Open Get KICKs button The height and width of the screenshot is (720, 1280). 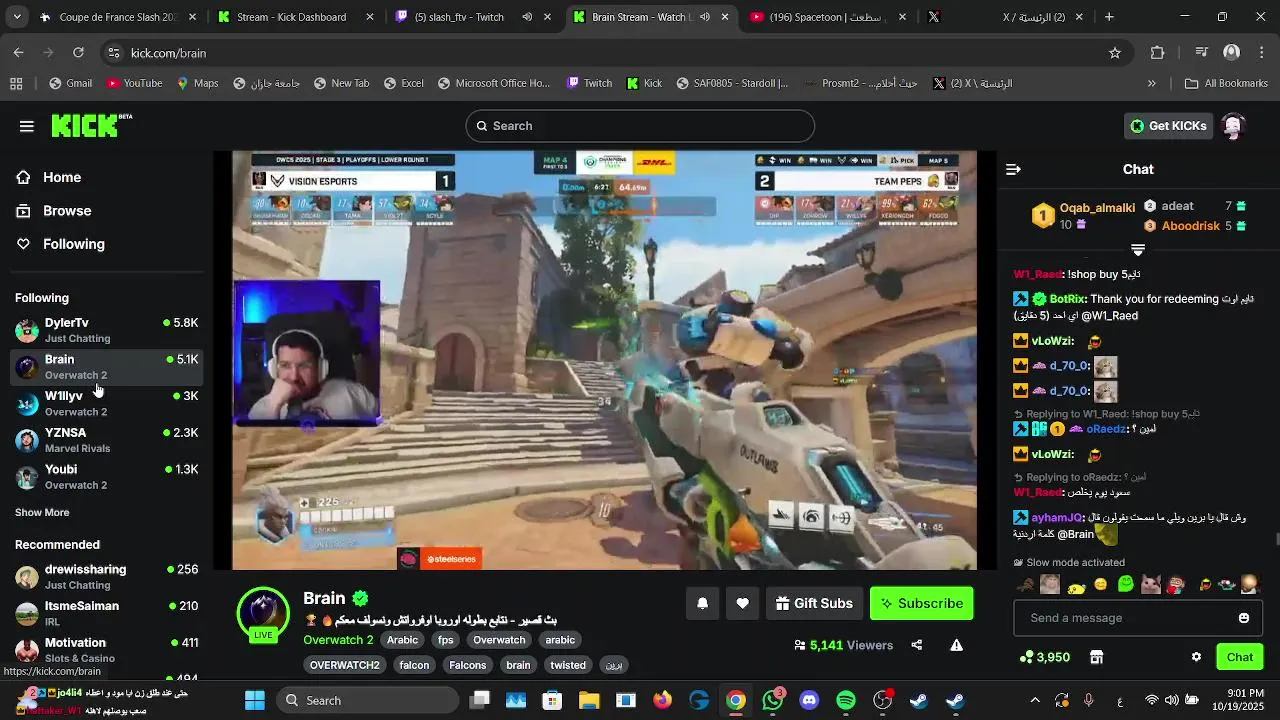[x=1168, y=126]
